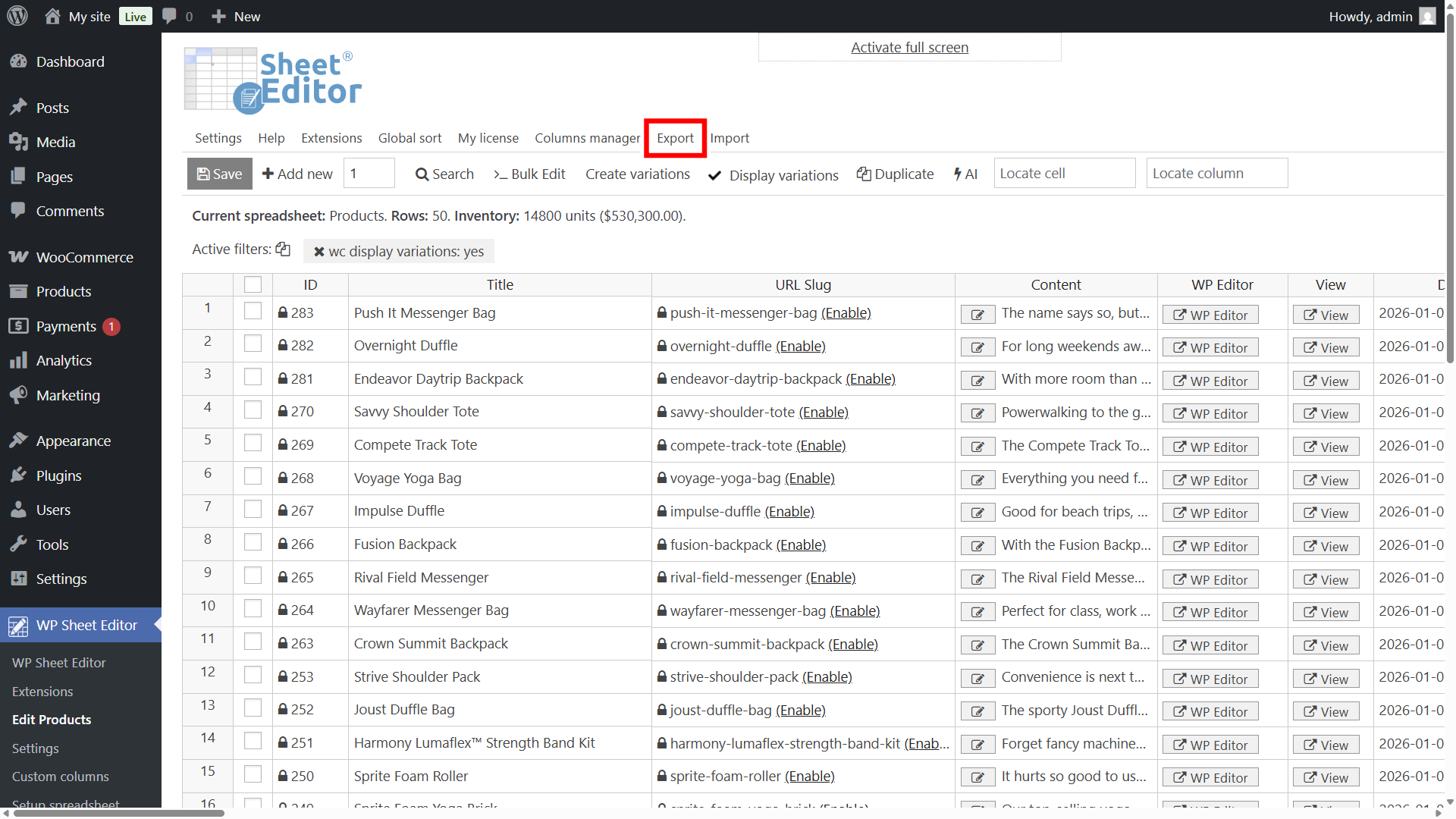This screenshot has height=819, width=1456.
Task: Tick the checkbox for Fusion Backpack row
Action: [253, 543]
